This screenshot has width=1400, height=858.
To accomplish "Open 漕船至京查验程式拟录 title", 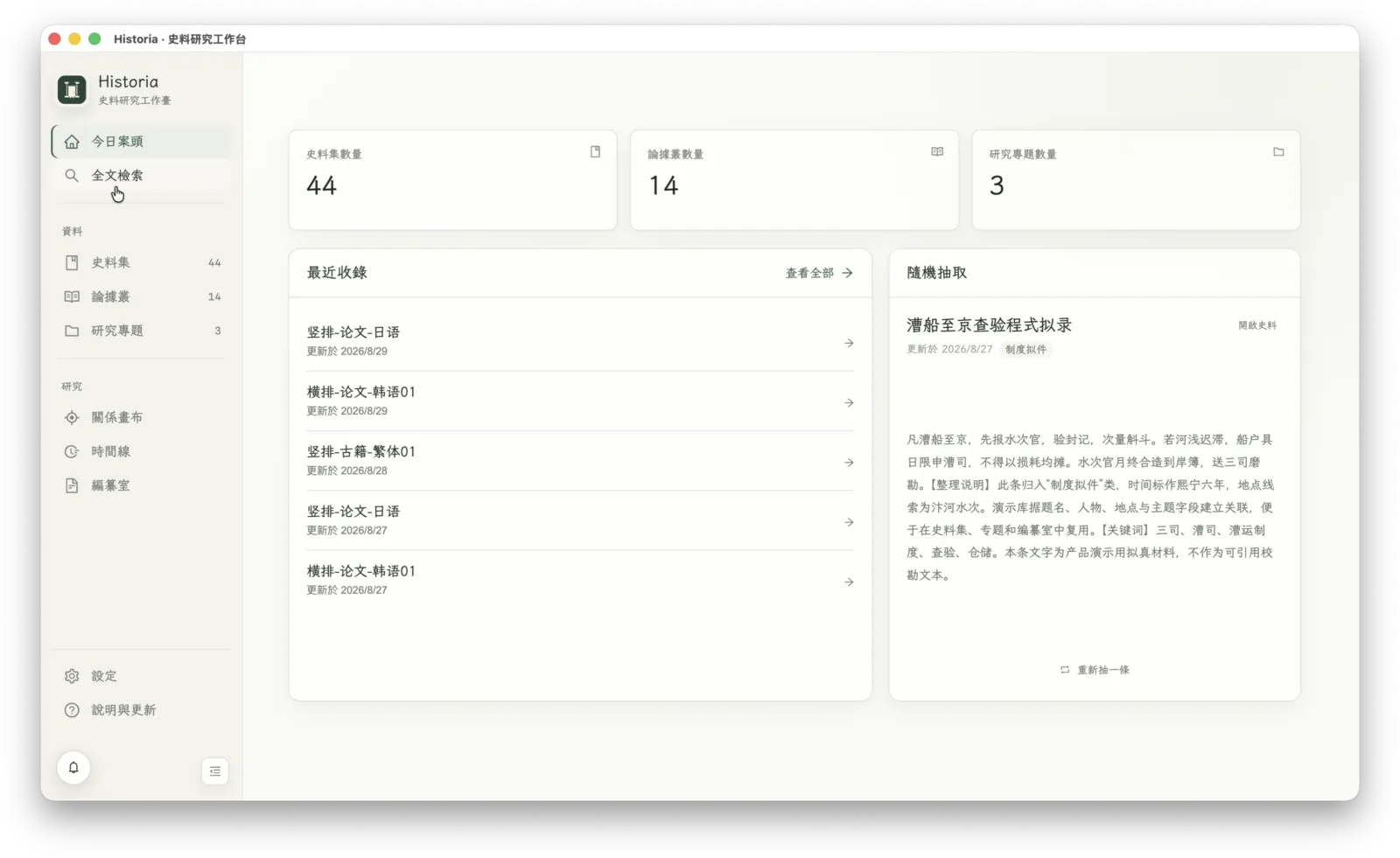I will click(989, 325).
